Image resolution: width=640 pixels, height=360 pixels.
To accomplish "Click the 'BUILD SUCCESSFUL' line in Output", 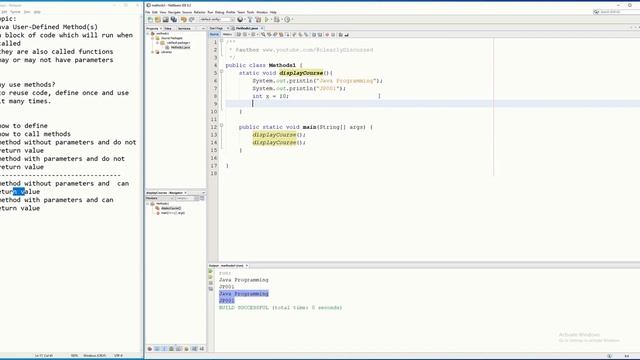I will click(x=280, y=307).
